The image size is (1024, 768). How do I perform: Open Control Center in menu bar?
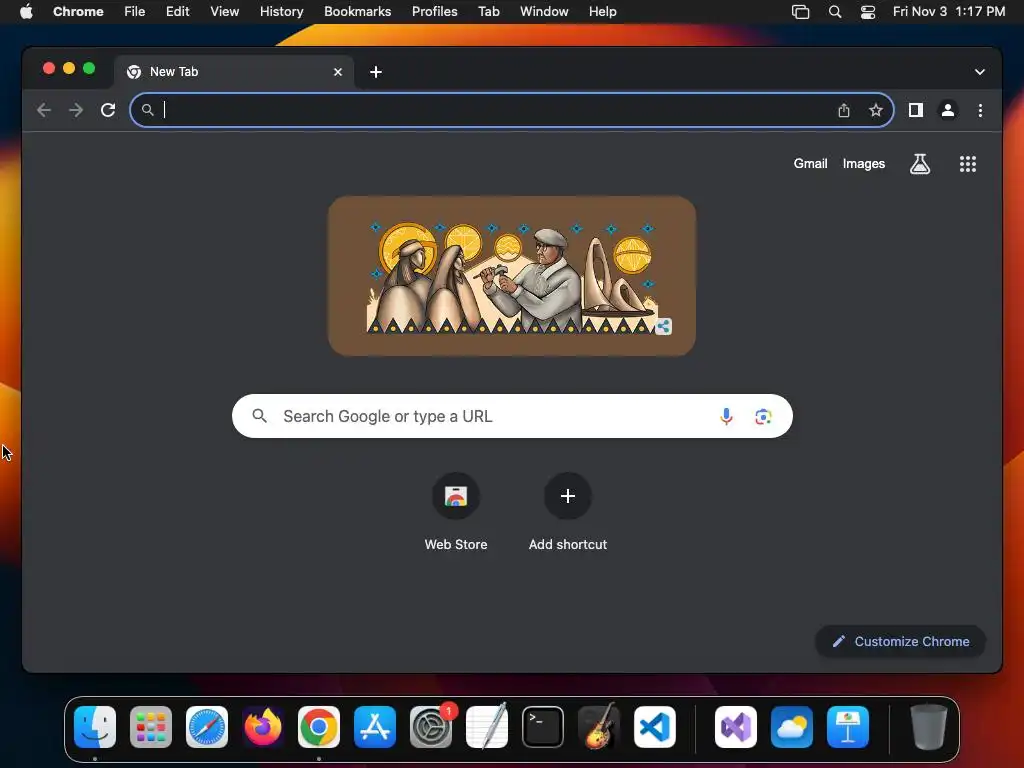point(867,12)
